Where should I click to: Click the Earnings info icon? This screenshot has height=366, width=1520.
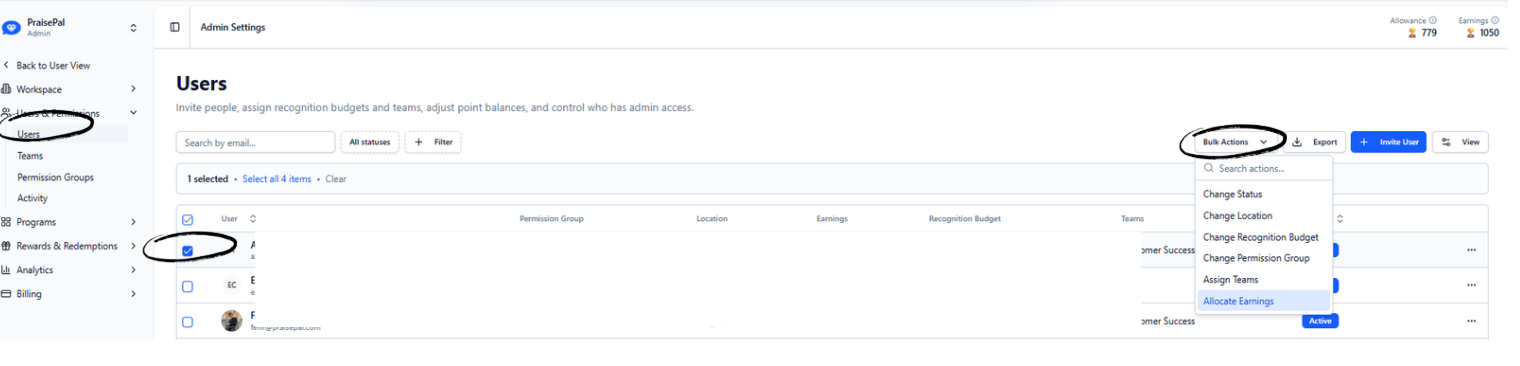coord(1495,20)
